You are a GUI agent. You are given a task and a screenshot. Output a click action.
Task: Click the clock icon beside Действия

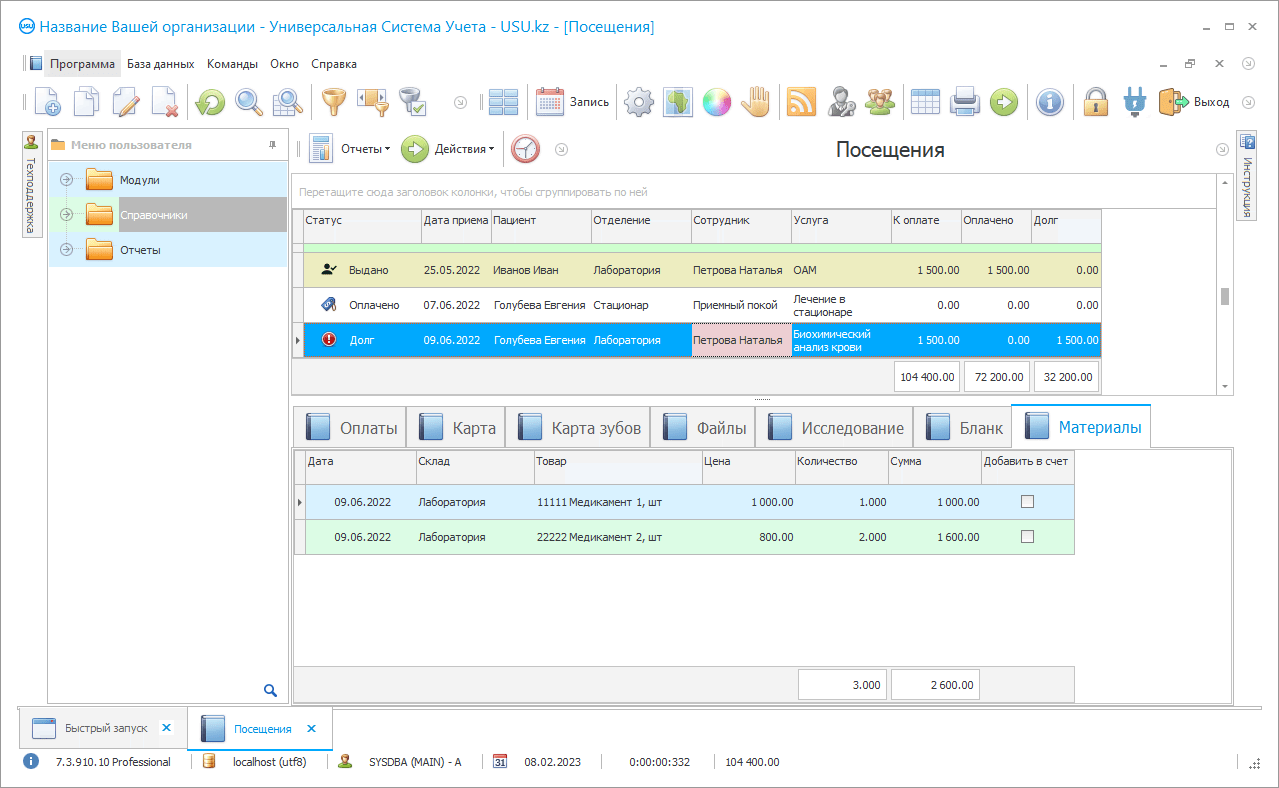tap(525, 149)
